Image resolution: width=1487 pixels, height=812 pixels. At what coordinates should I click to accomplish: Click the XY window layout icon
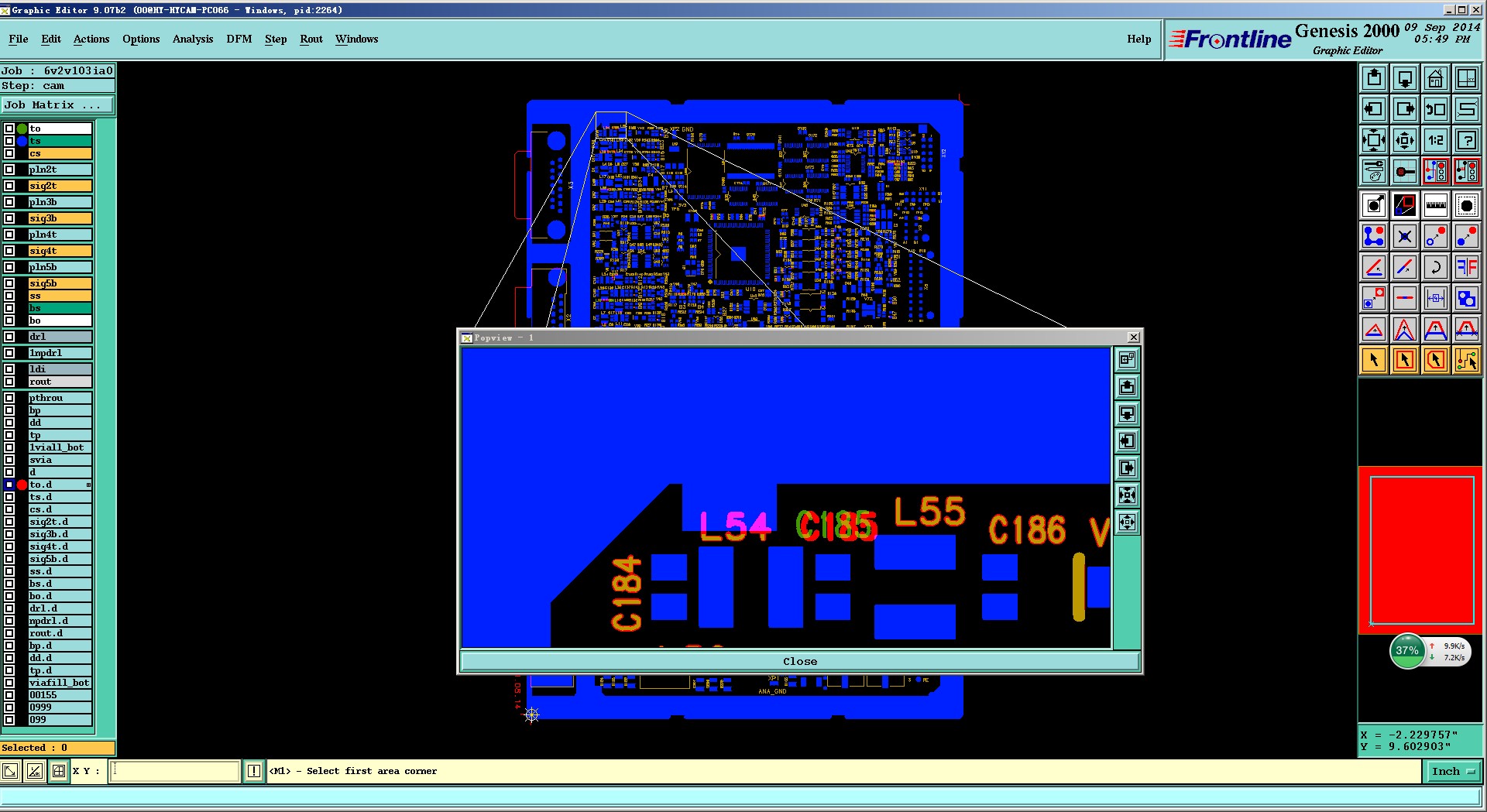(1467, 78)
